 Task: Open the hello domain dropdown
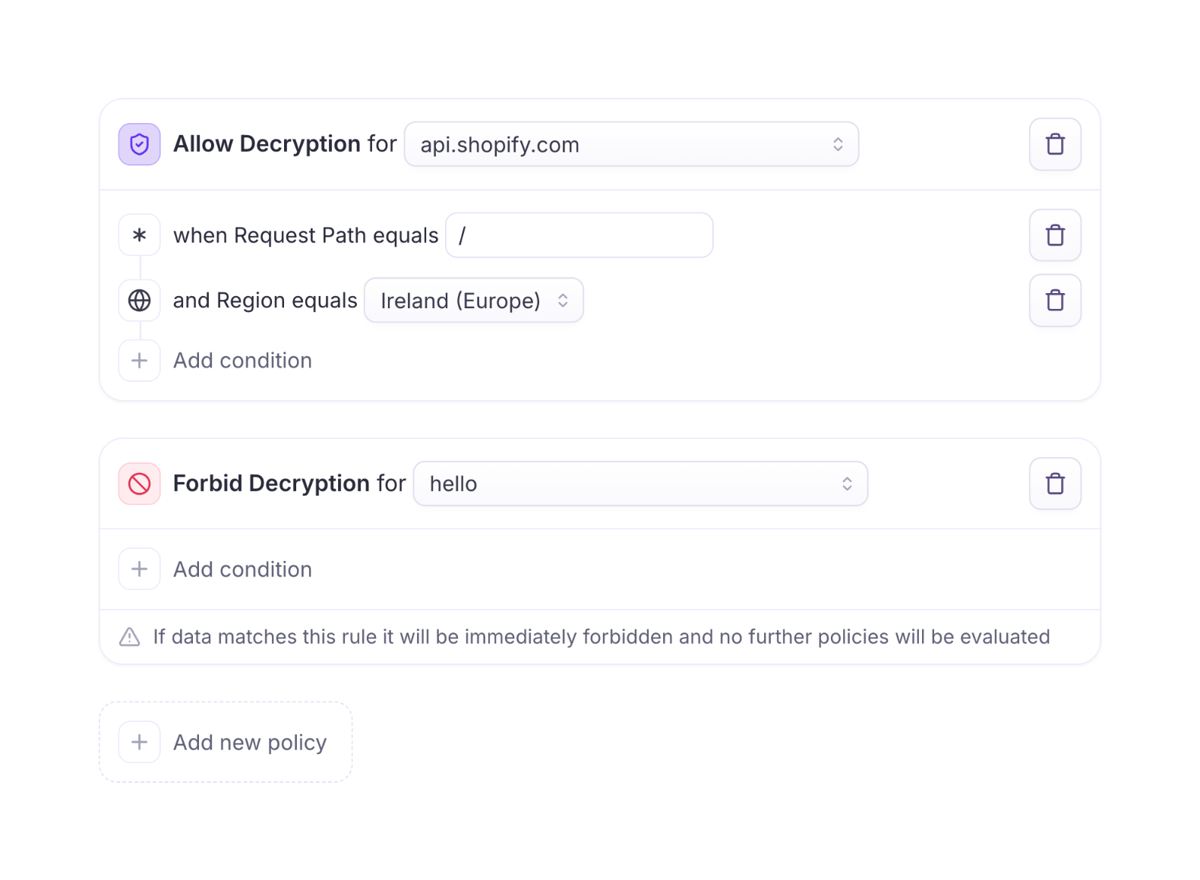640,483
